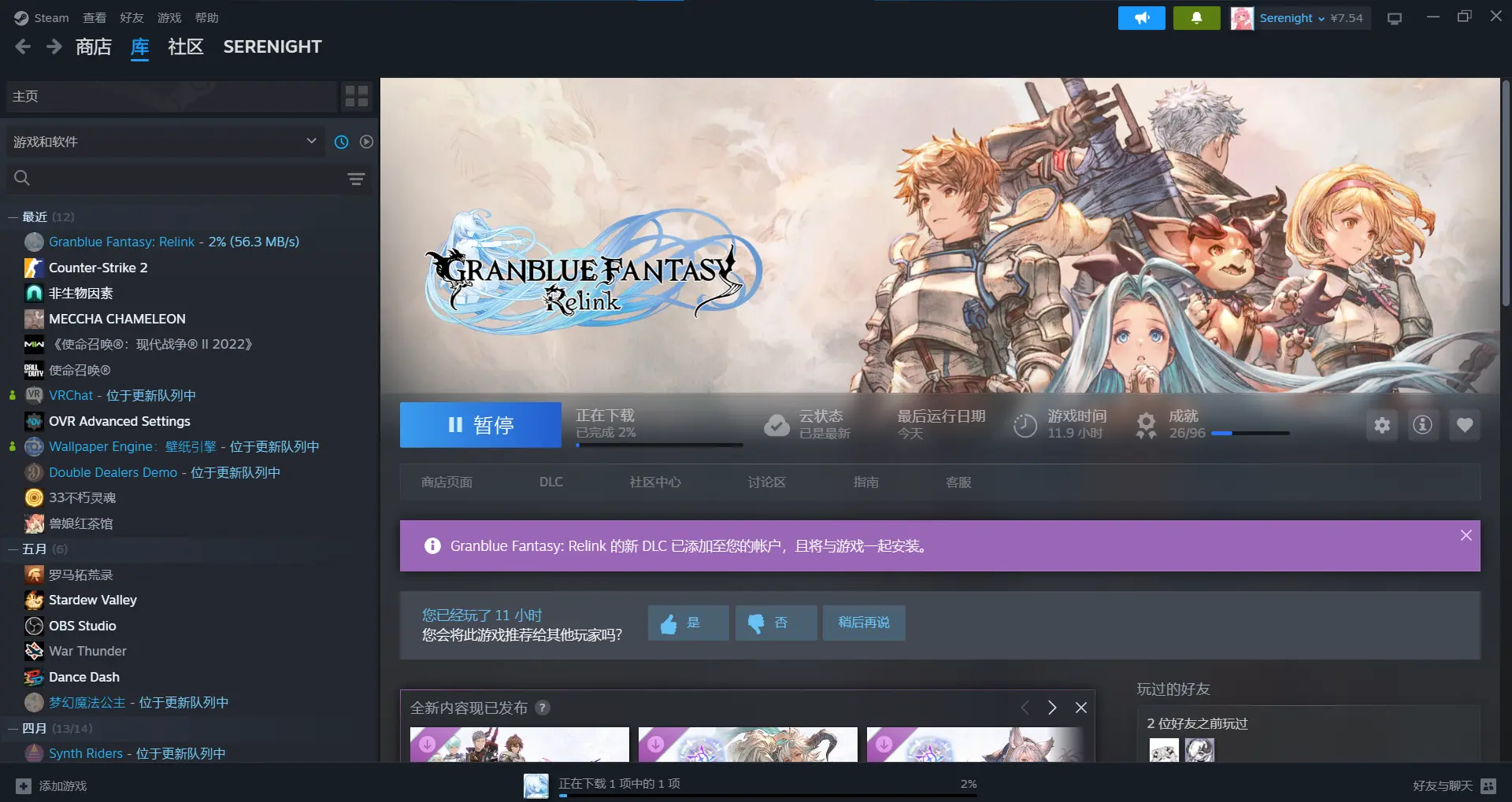The height and width of the screenshot is (802, 1512).
Task: Click the library search input field
Action: click(x=189, y=179)
